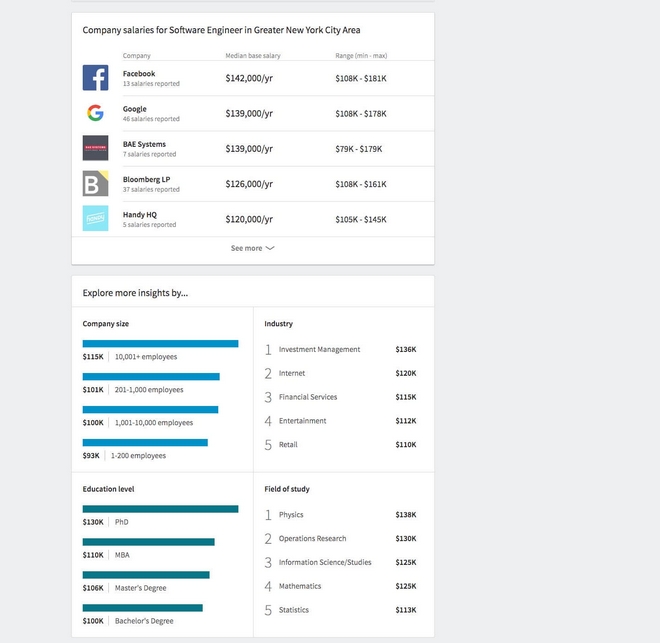Click the MBA education level bar
The width and height of the screenshot is (660, 643).
148,542
